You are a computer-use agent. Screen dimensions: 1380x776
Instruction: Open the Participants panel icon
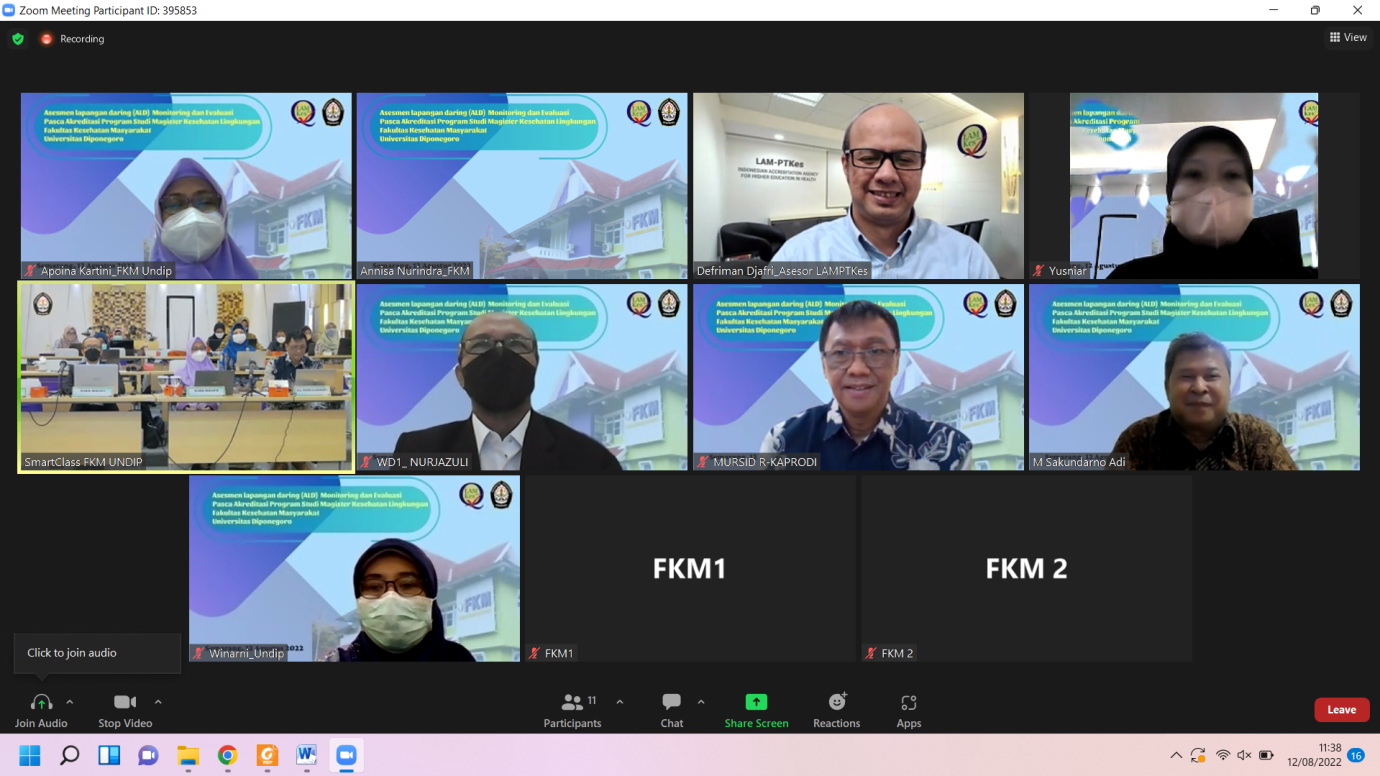(573, 703)
